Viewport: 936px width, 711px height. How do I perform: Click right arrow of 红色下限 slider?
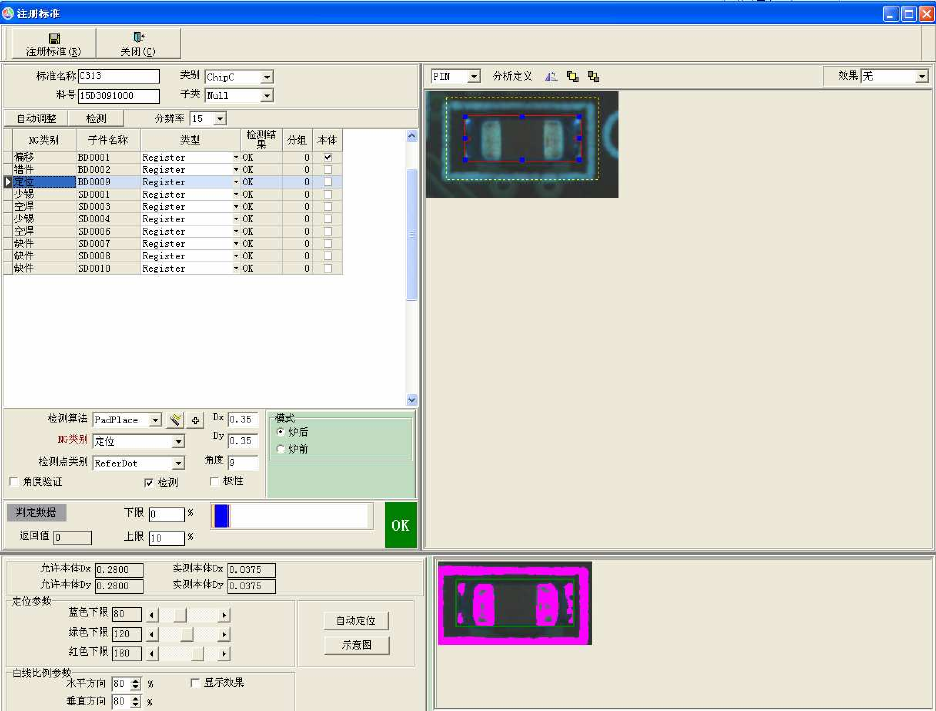pos(224,654)
